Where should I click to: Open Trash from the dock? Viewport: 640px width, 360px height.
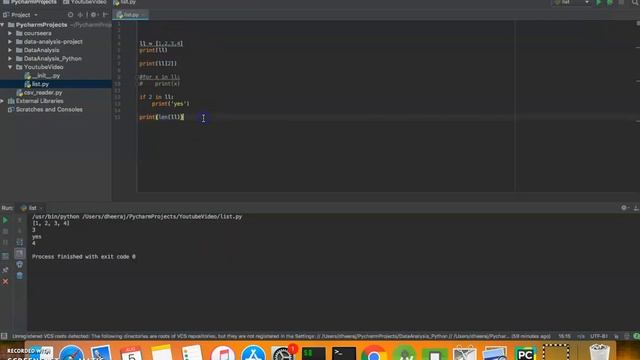[x=600, y=352]
